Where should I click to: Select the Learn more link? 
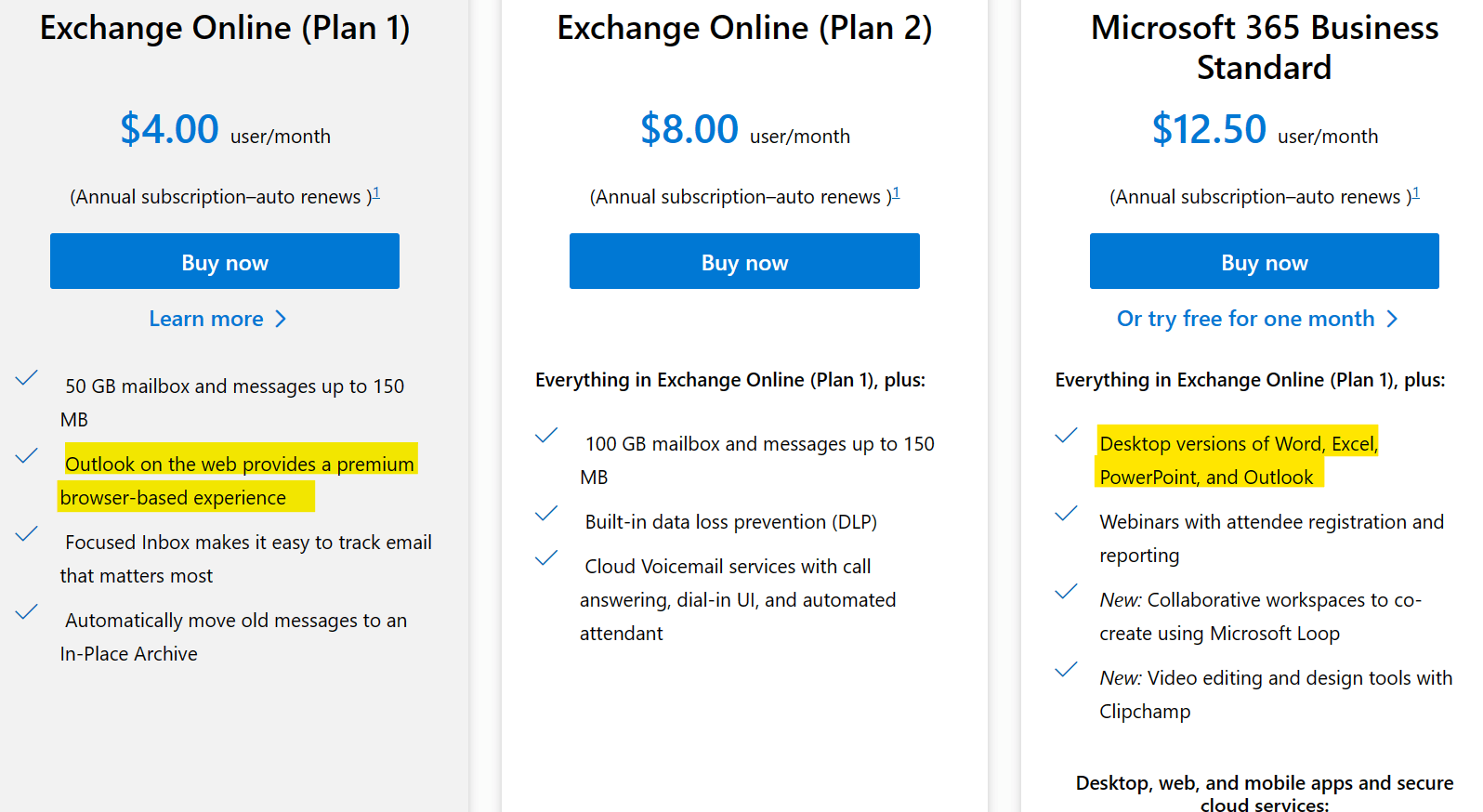(206, 319)
